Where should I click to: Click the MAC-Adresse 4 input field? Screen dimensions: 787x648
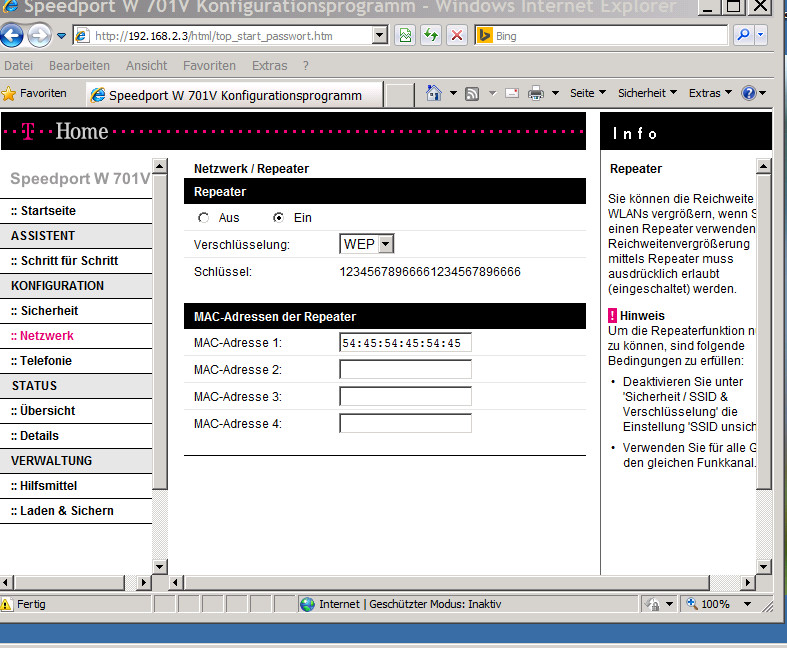point(406,424)
